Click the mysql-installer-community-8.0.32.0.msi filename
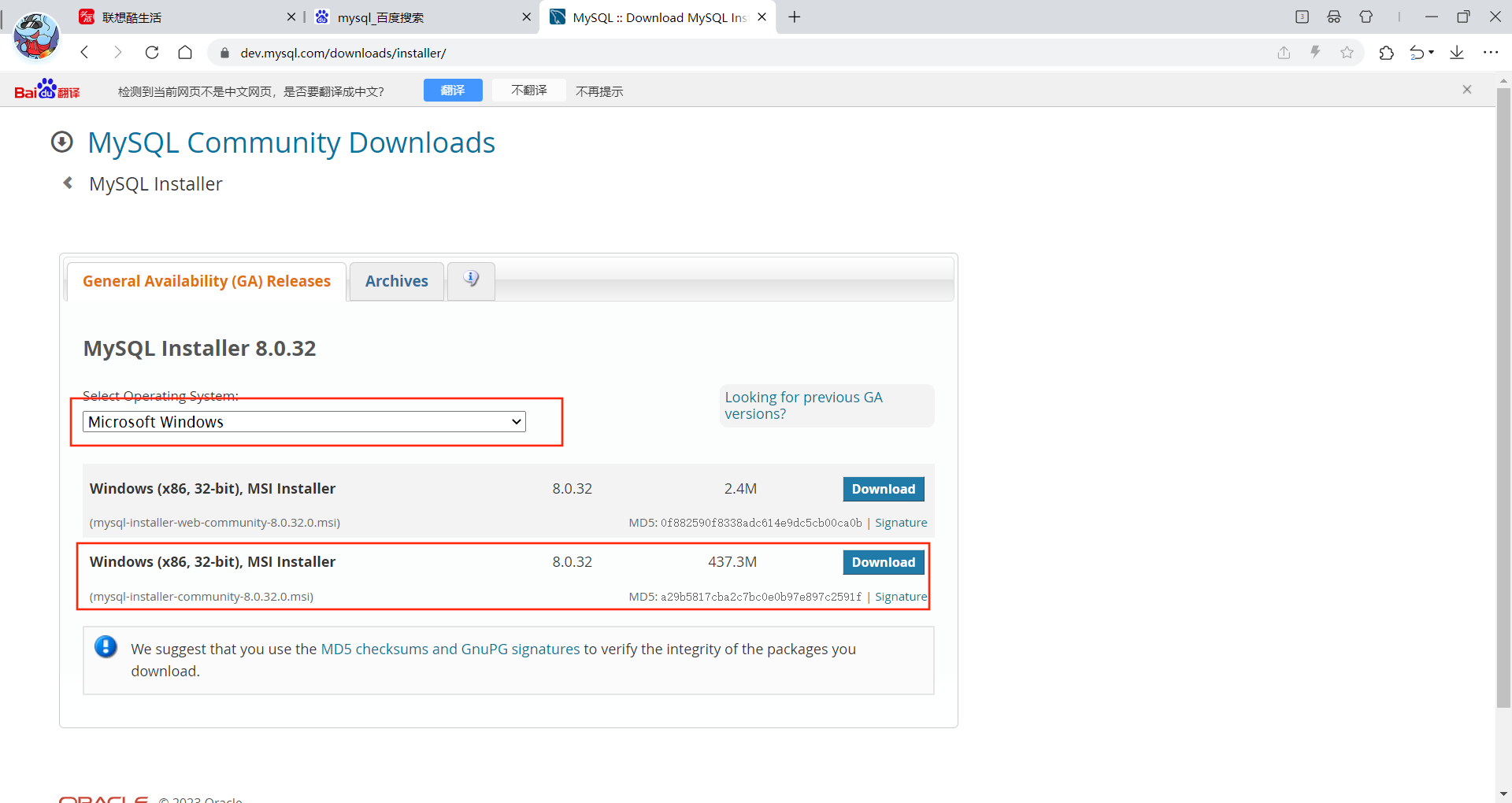 point(202,597)
